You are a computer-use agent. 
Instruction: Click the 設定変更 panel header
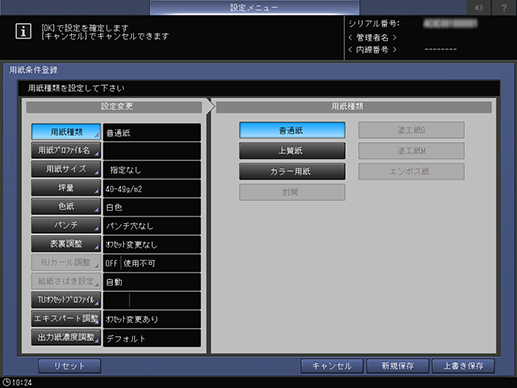114,107
